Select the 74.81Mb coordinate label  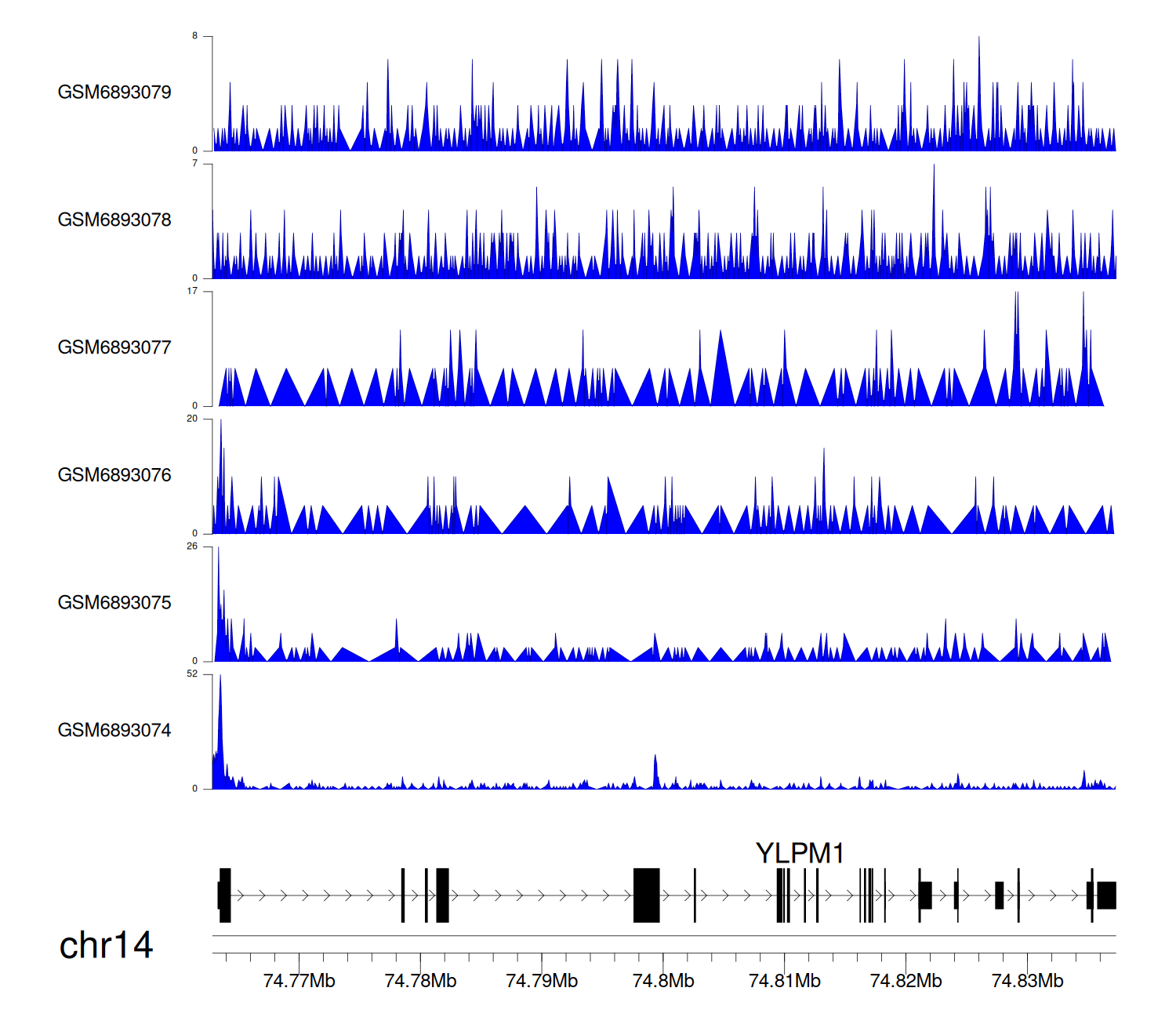785,981
